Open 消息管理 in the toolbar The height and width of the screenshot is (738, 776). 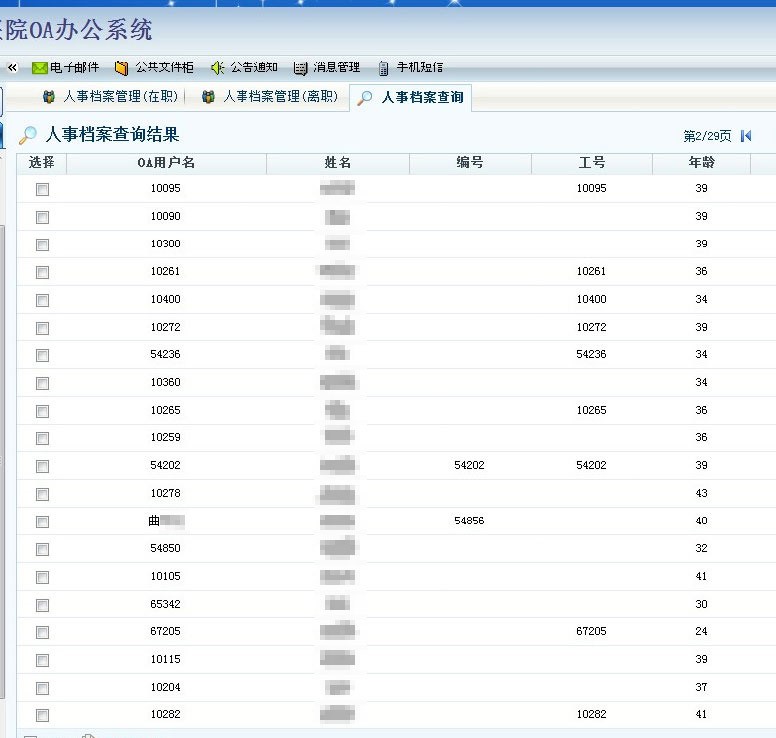(x=327, y=67)
